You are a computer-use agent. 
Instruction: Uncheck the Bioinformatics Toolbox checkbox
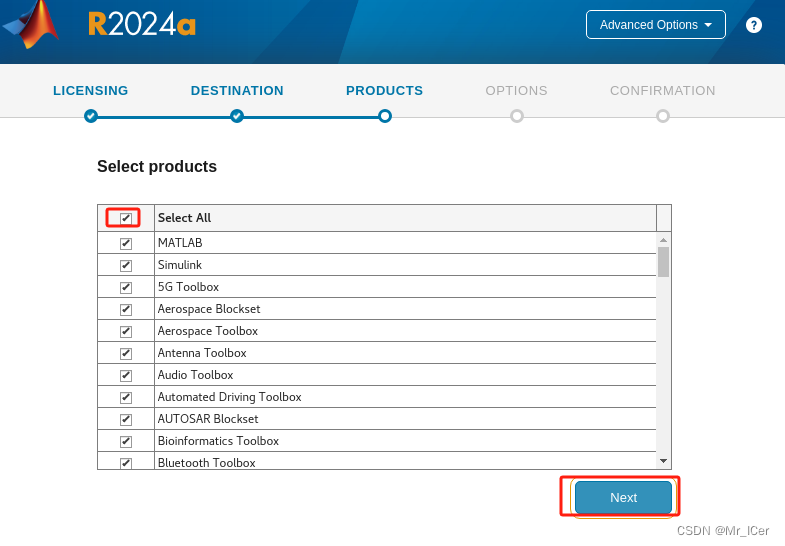tap(126, 442)
